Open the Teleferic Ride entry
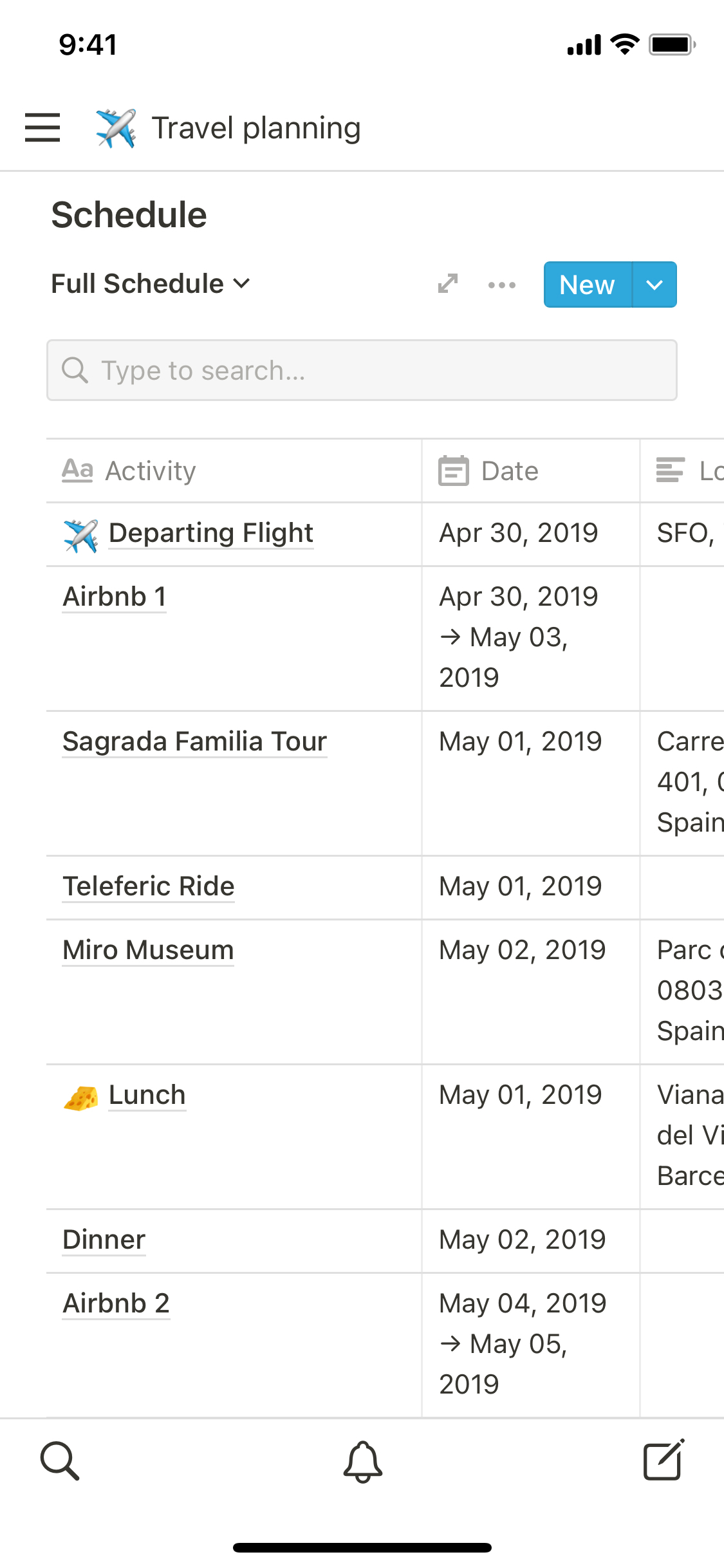The image size is (724, 1568). point(148,886)
